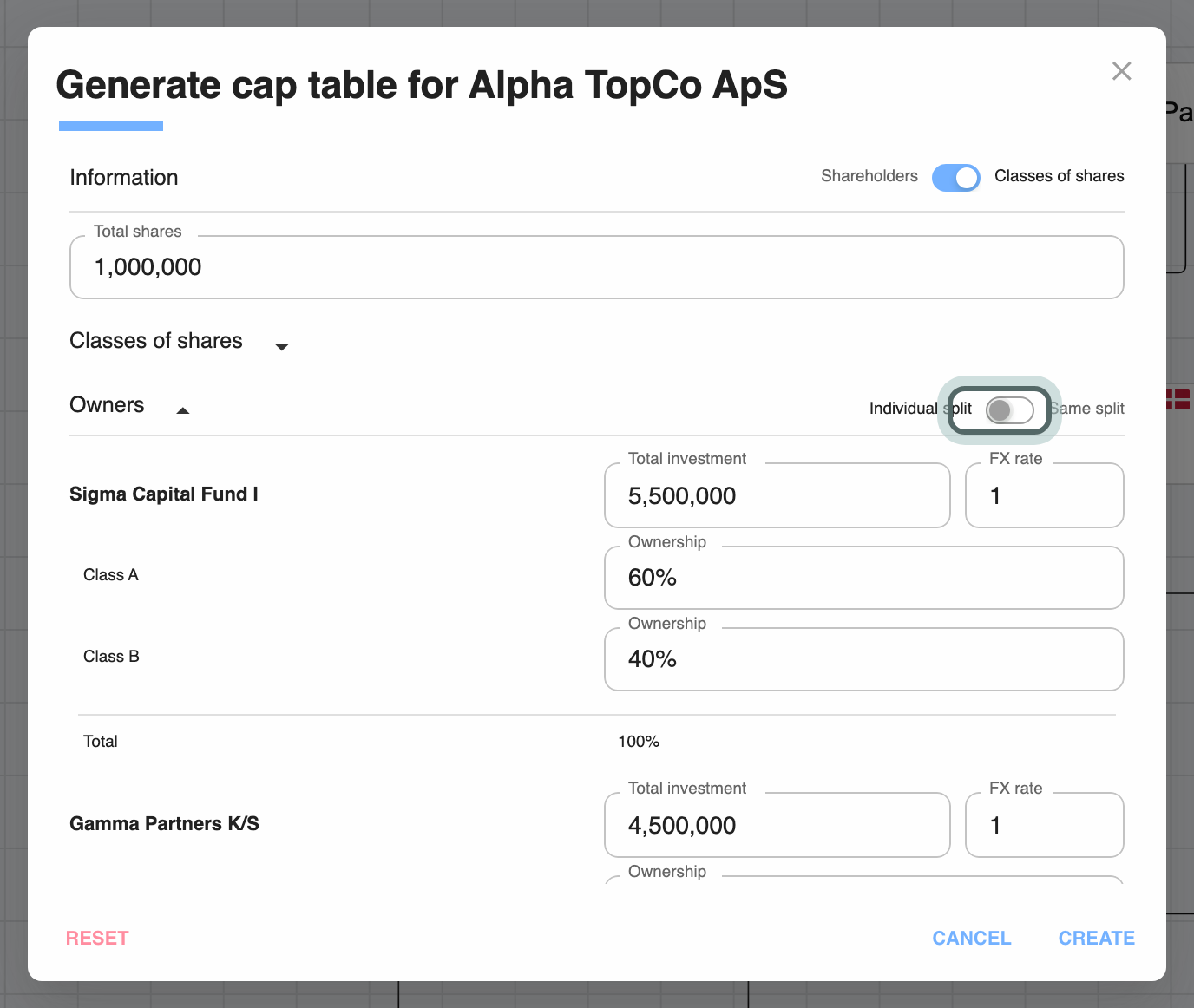Edit Gamma Partners K/S FX rate
This screenshot has height=1008, width=1194.
click(1045, 825)
